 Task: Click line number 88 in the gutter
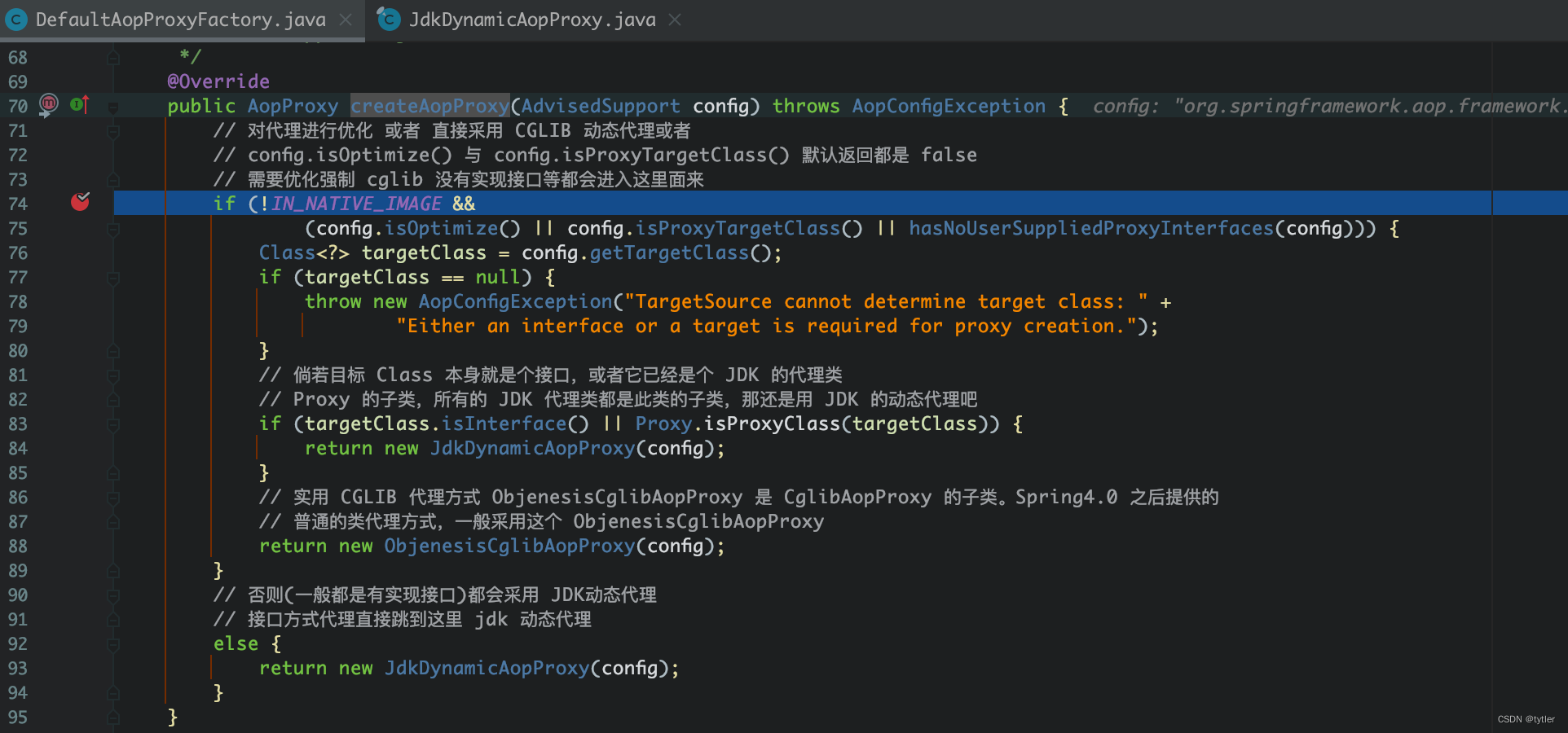pyautogui.click(x=18, y=546)
